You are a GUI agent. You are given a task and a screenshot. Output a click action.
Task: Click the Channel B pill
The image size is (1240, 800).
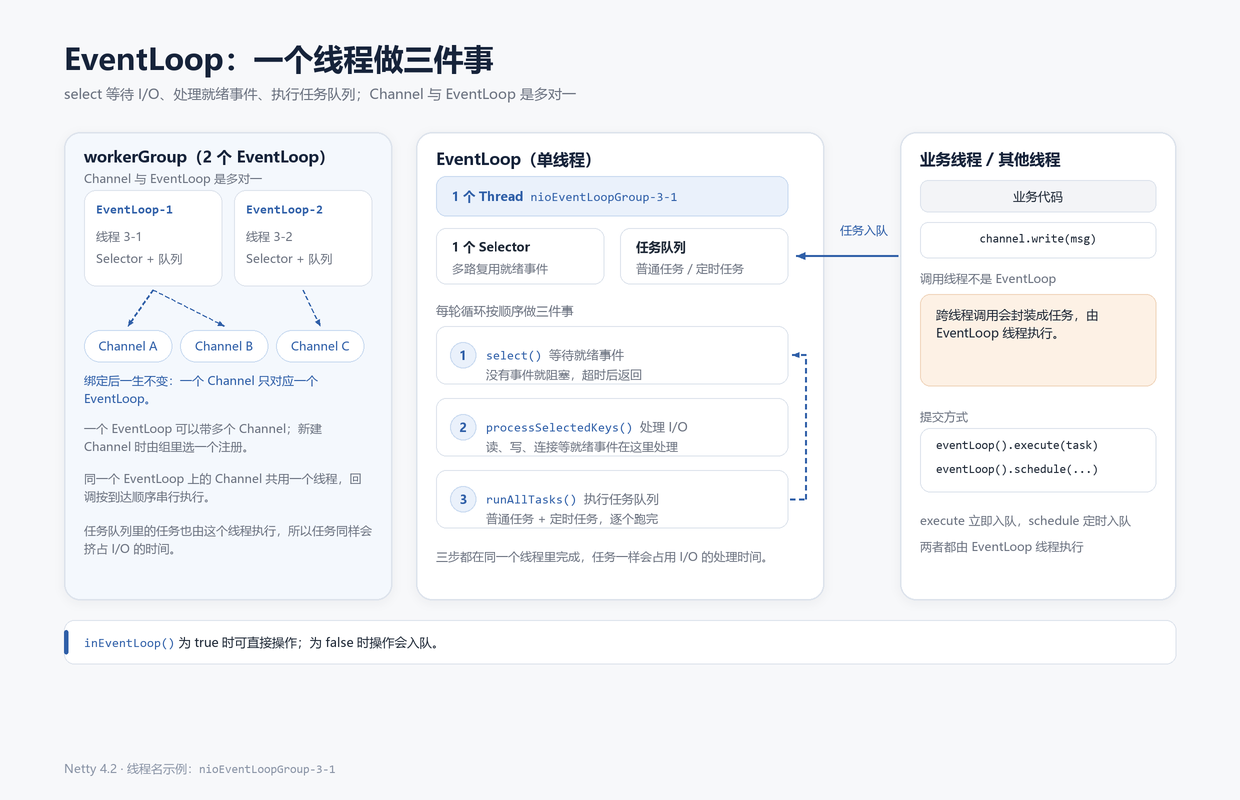click(x=224, y=346)
